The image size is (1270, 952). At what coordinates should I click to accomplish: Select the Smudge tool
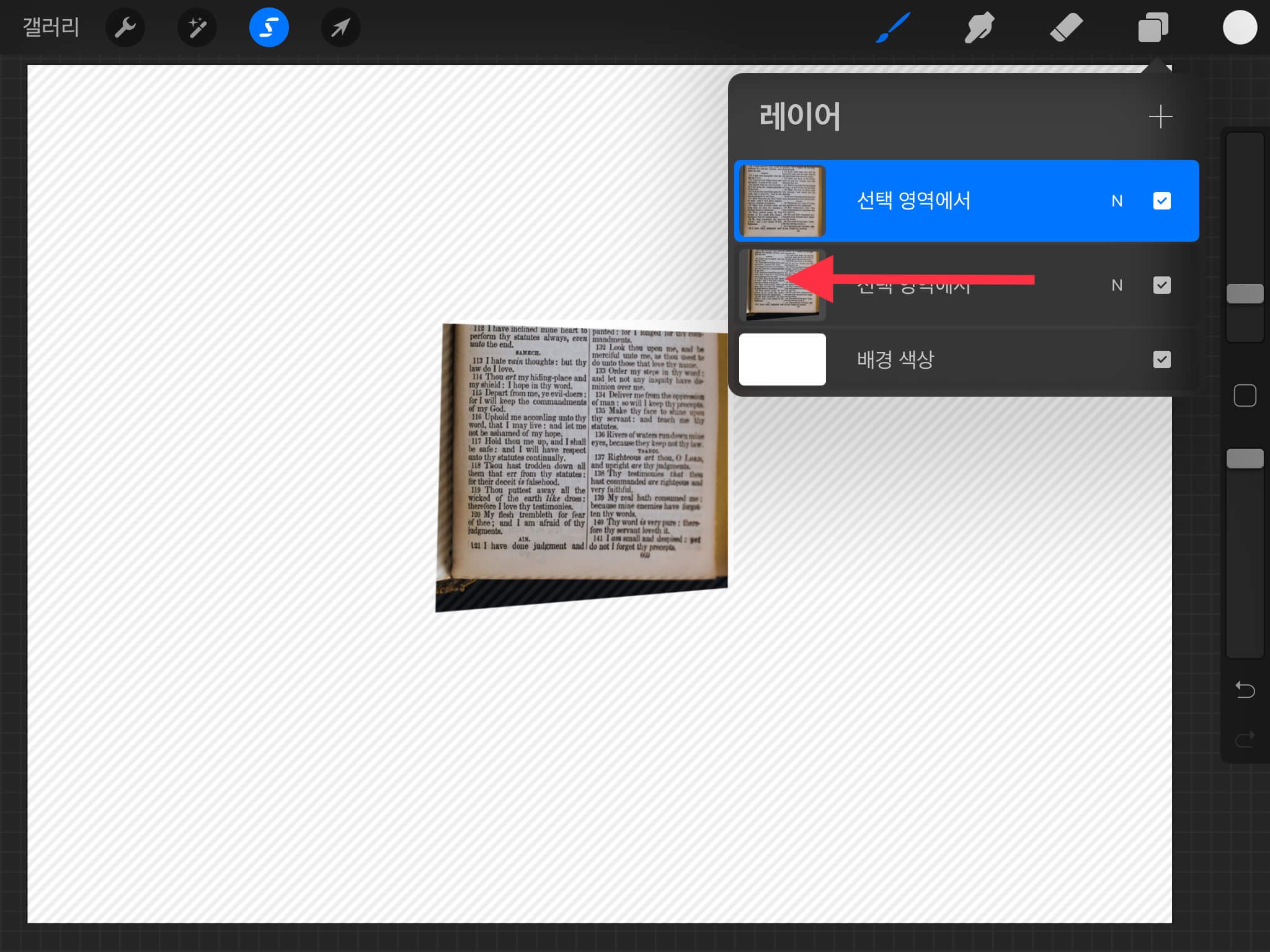click(x=979, y=27)
